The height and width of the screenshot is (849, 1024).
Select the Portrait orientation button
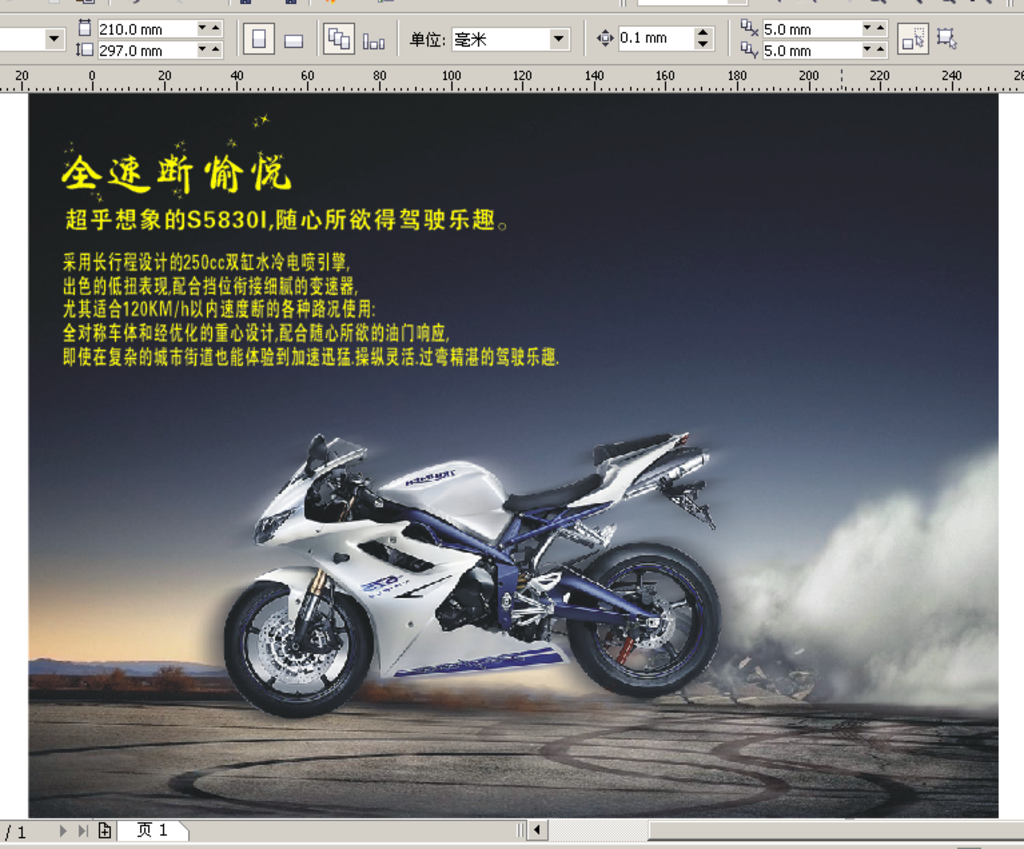(259, 39)
